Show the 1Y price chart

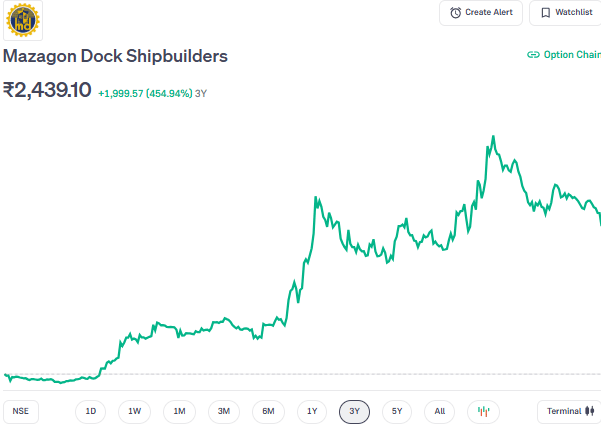pos(312,411)
